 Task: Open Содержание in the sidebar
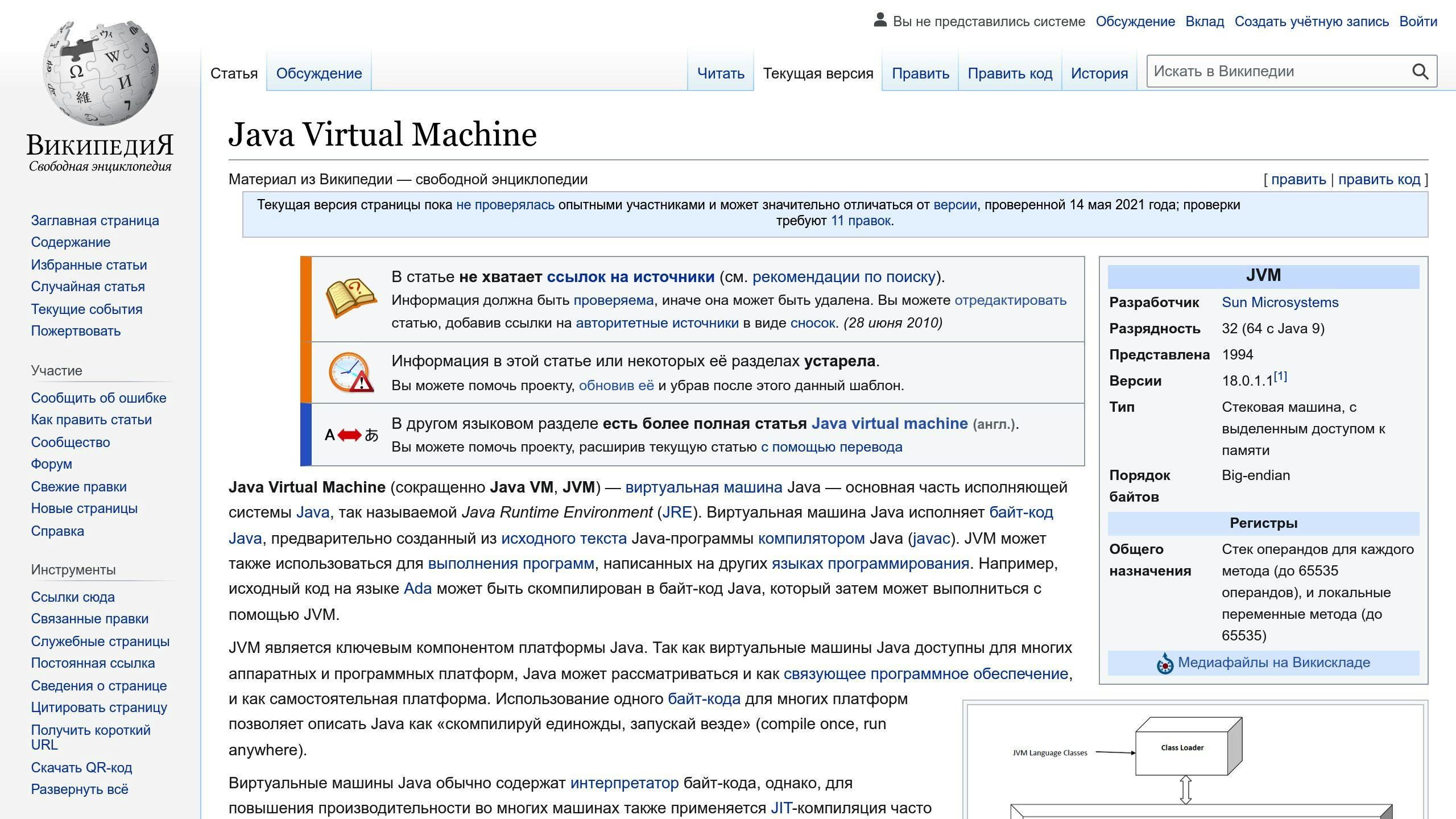pos(71,242)
